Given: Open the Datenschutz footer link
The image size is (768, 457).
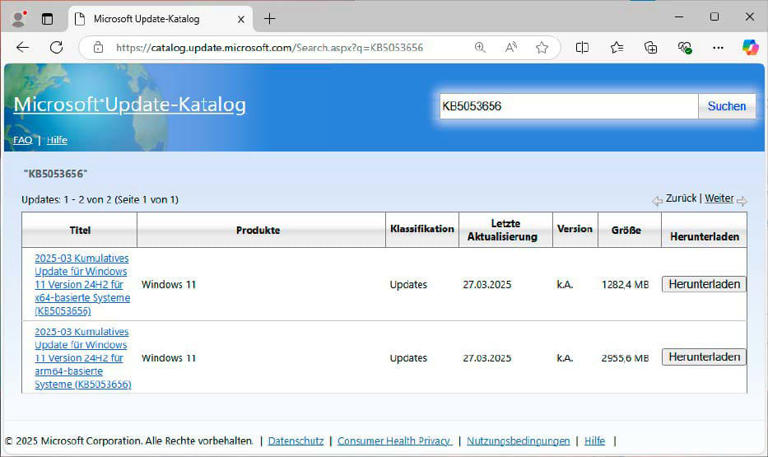Looking at the screenshot, I should (297, 440).
